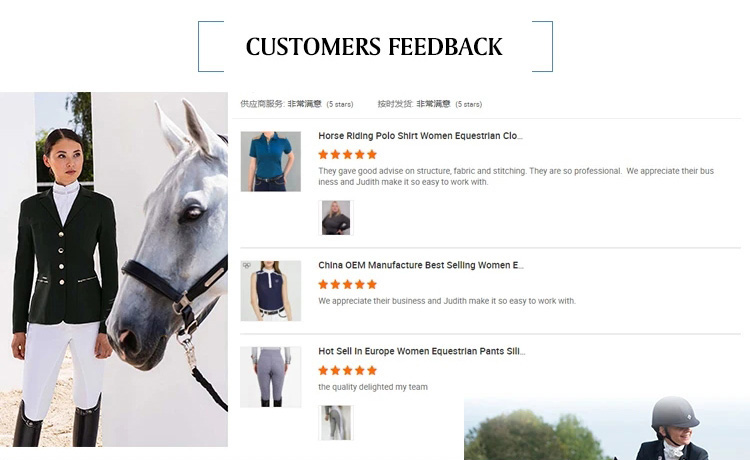The width and height of the screenshot is (750, 460).
Task: View customer photo of woman in grey top
Action: pos(336,218)
